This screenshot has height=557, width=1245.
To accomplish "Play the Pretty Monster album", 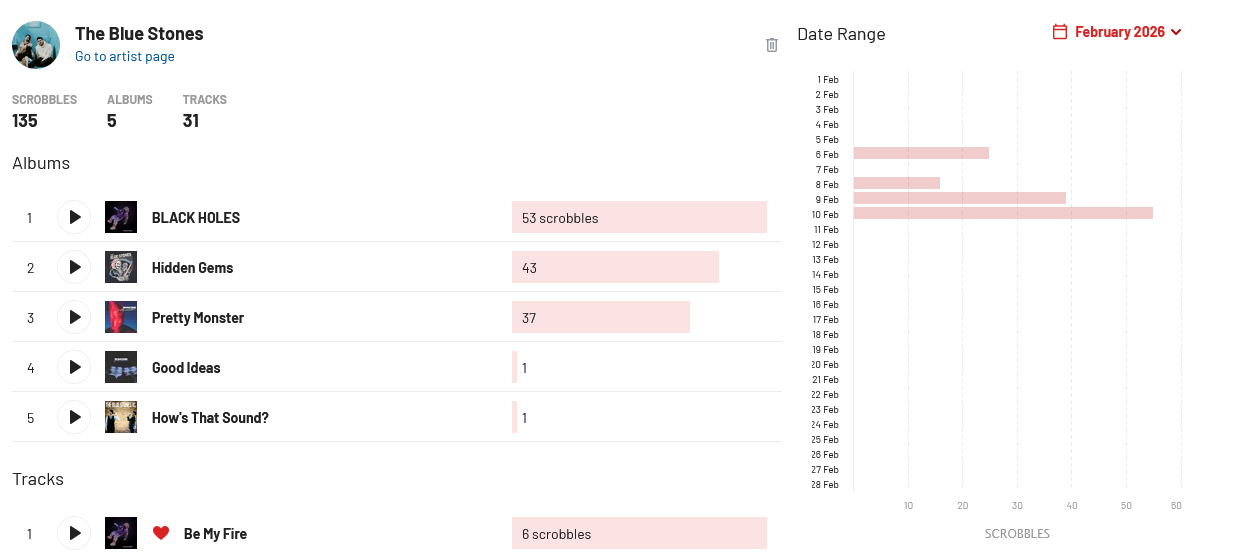I will pyautogui.click(x=74, y=317).
